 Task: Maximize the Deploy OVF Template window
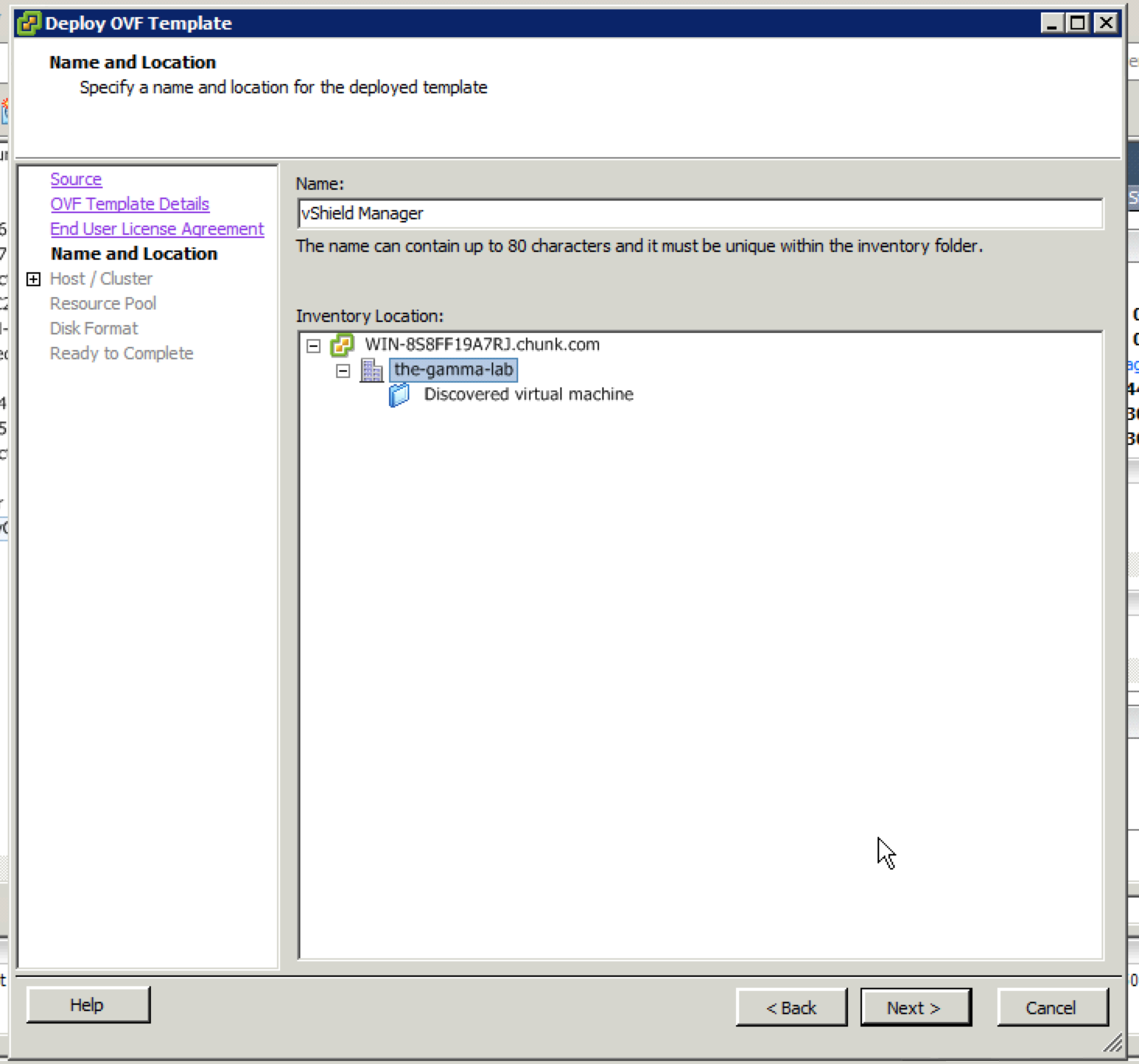(x=1078, y=23)
